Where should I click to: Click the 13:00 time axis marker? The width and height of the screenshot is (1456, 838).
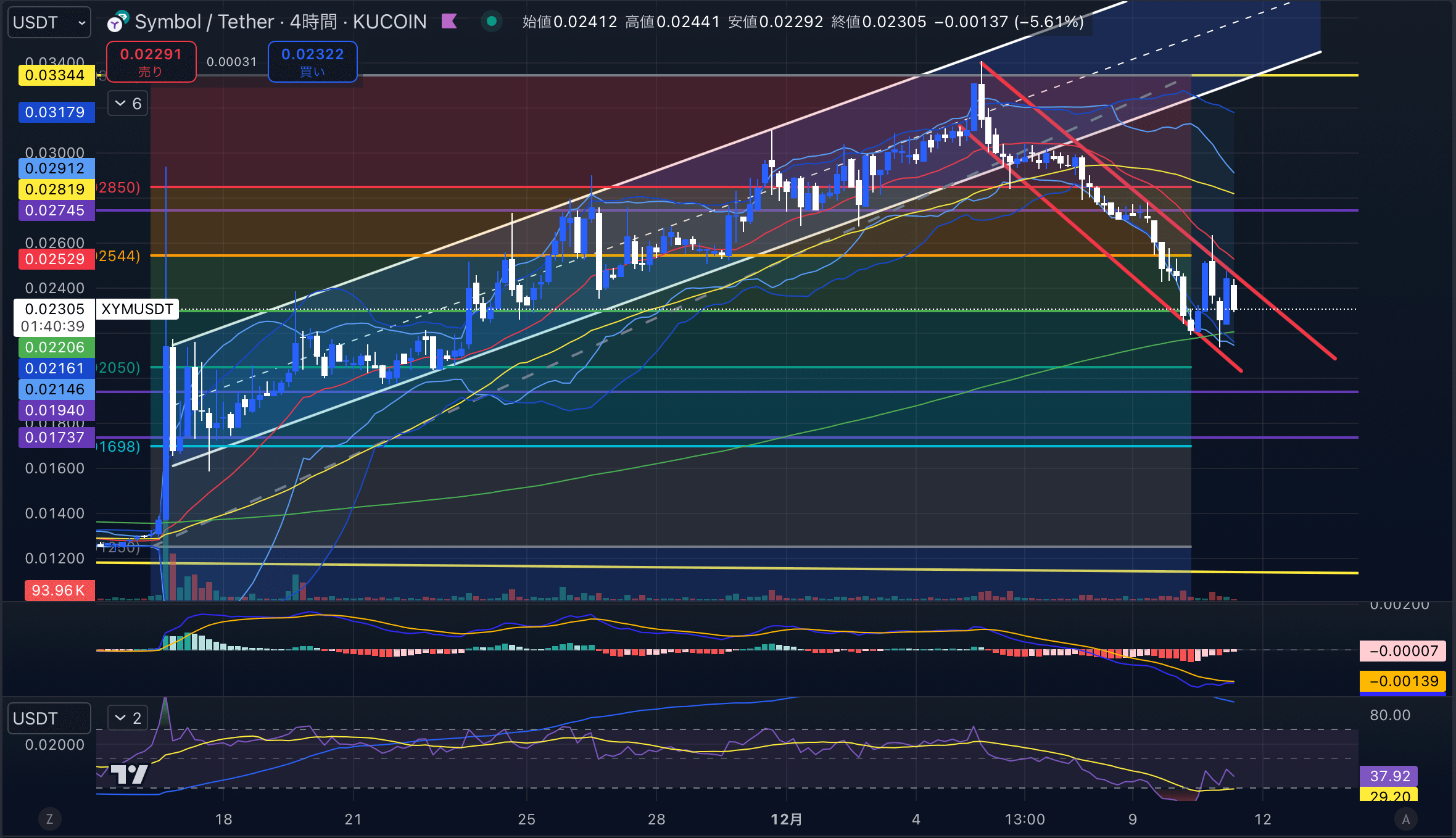[1025, 819]
